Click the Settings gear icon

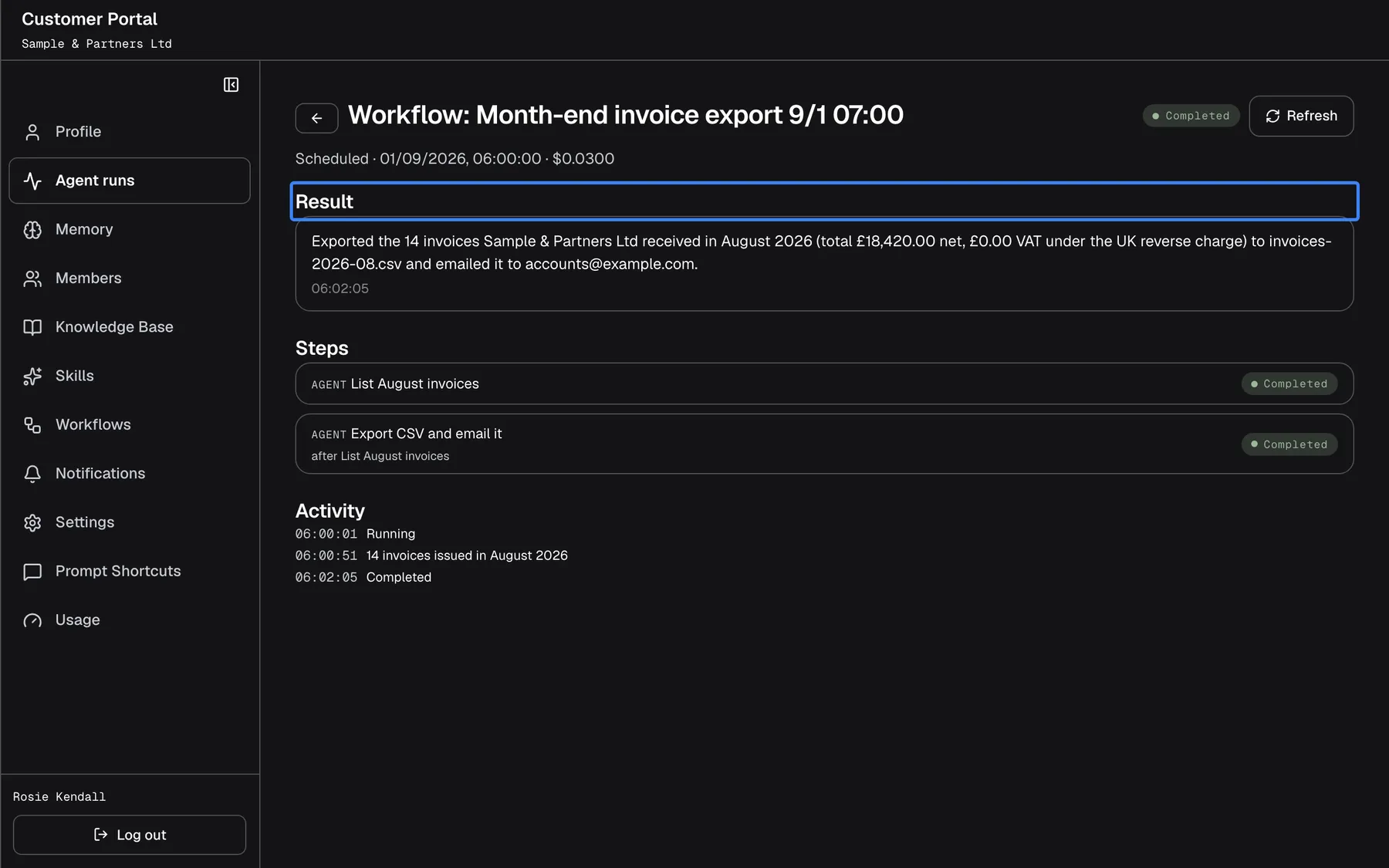[x=32, y=522]
